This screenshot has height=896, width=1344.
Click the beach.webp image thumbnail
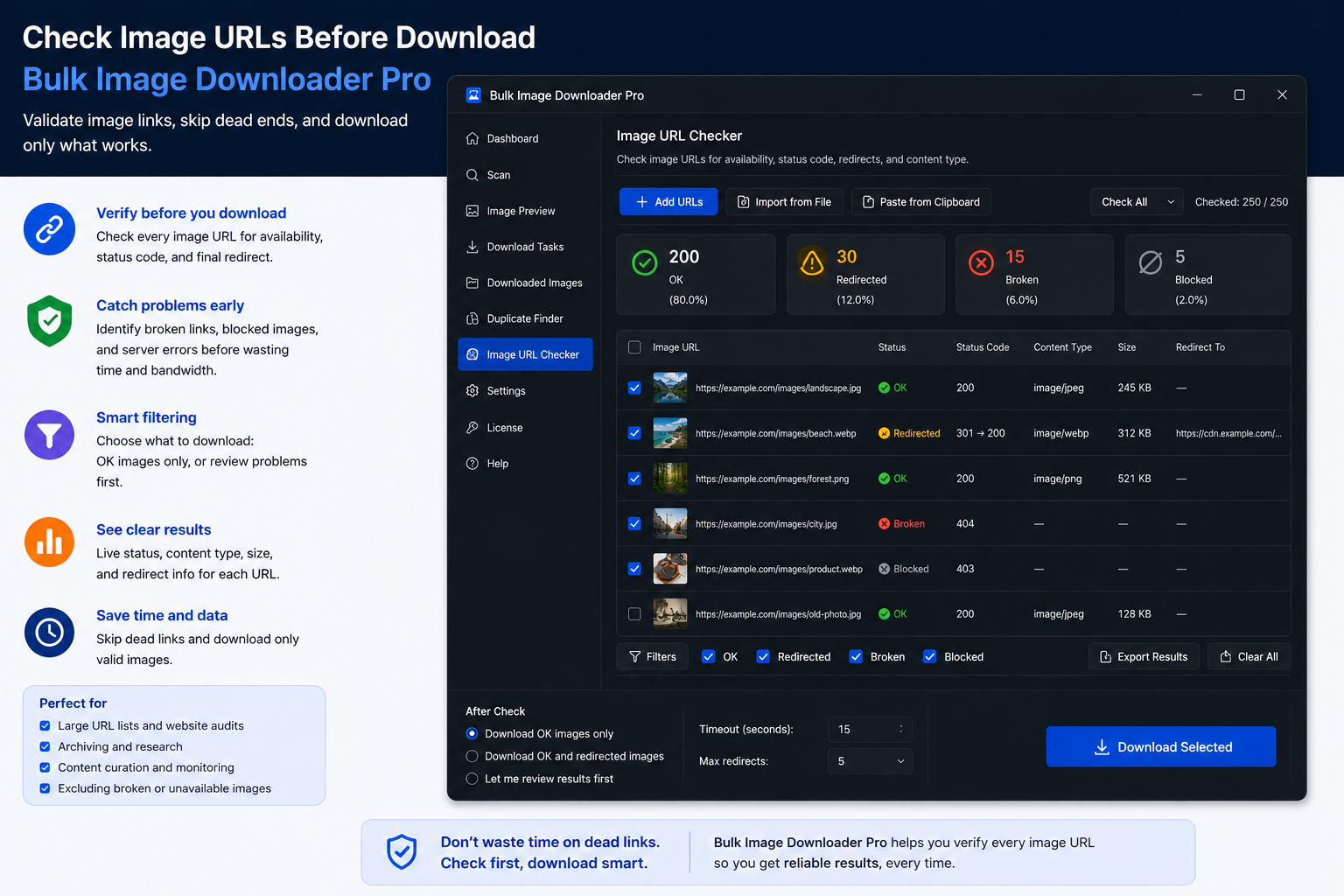pyautogui.click(x=670, y=433)
